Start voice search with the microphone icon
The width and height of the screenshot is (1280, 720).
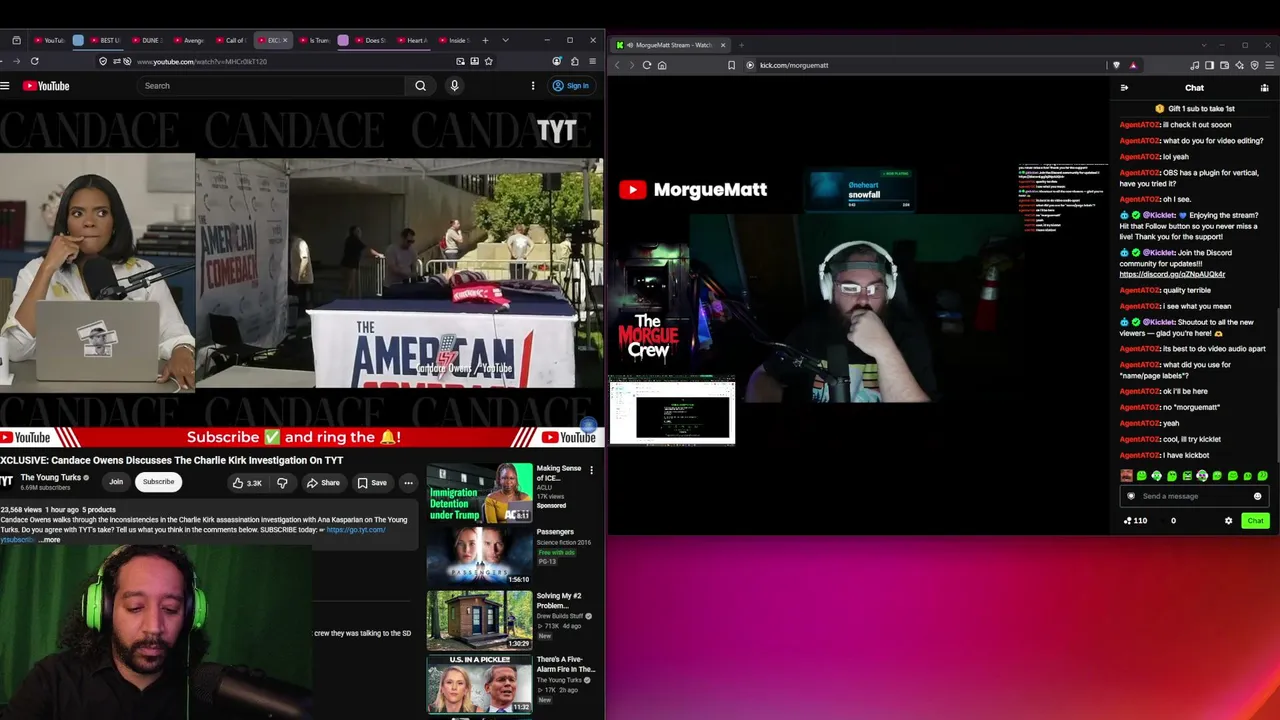coord(454,86)
